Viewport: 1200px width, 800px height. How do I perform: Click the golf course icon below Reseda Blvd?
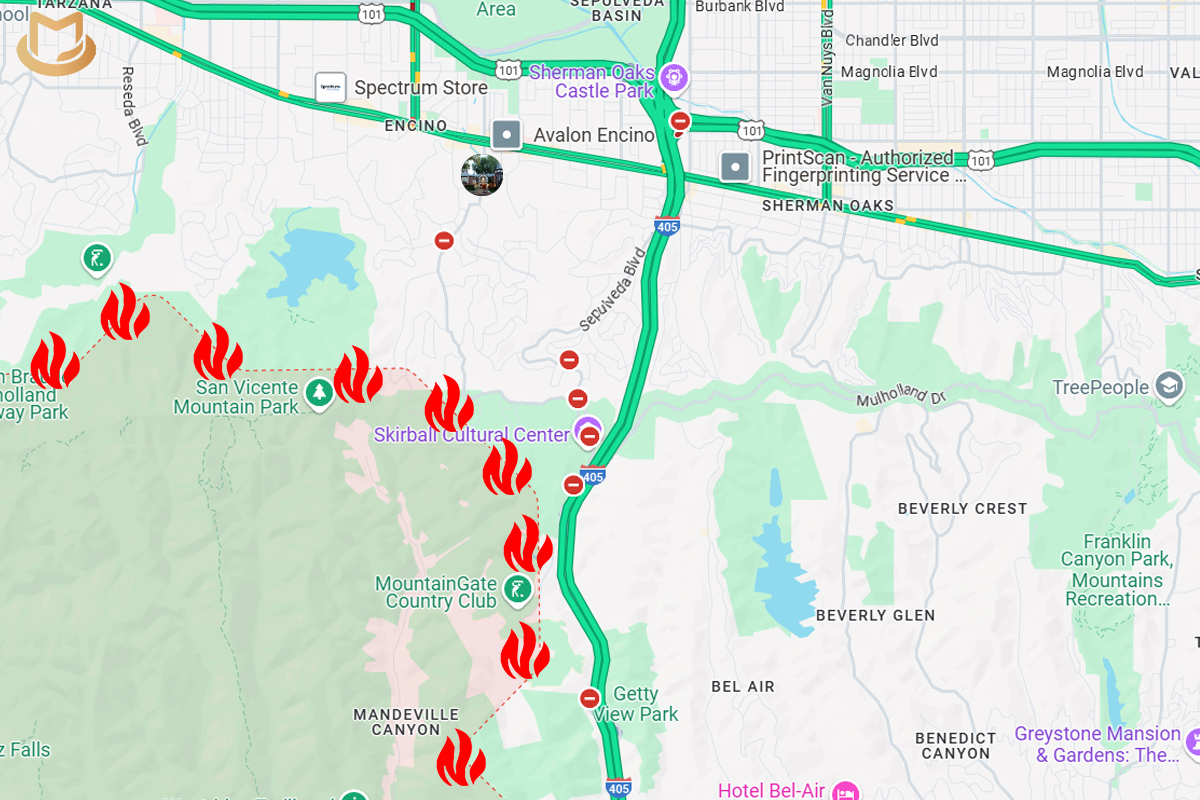pos(96,260)
